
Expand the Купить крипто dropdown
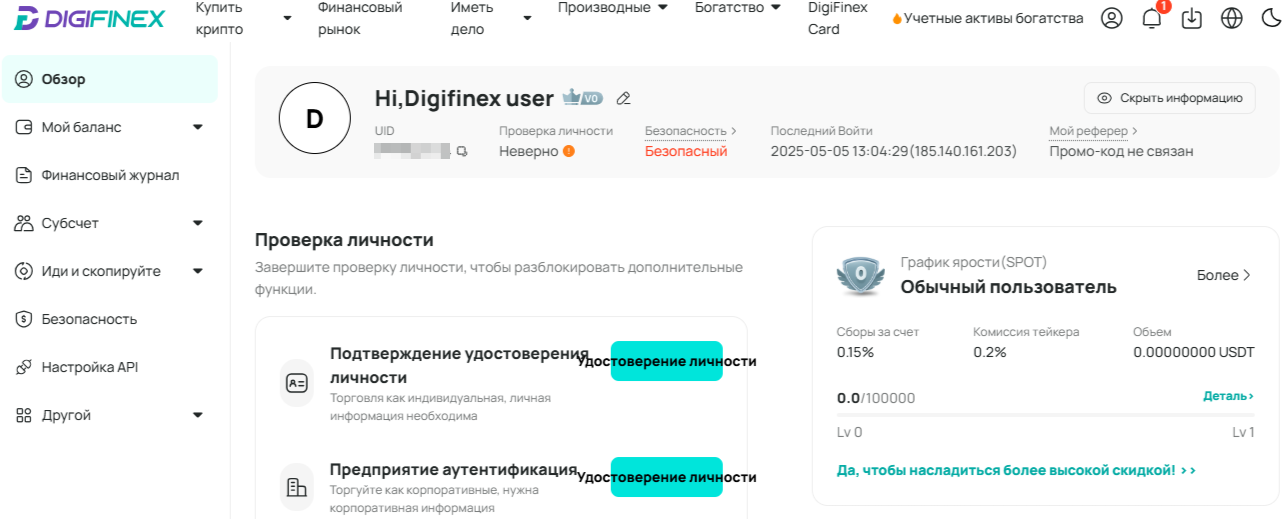point(287,18)
